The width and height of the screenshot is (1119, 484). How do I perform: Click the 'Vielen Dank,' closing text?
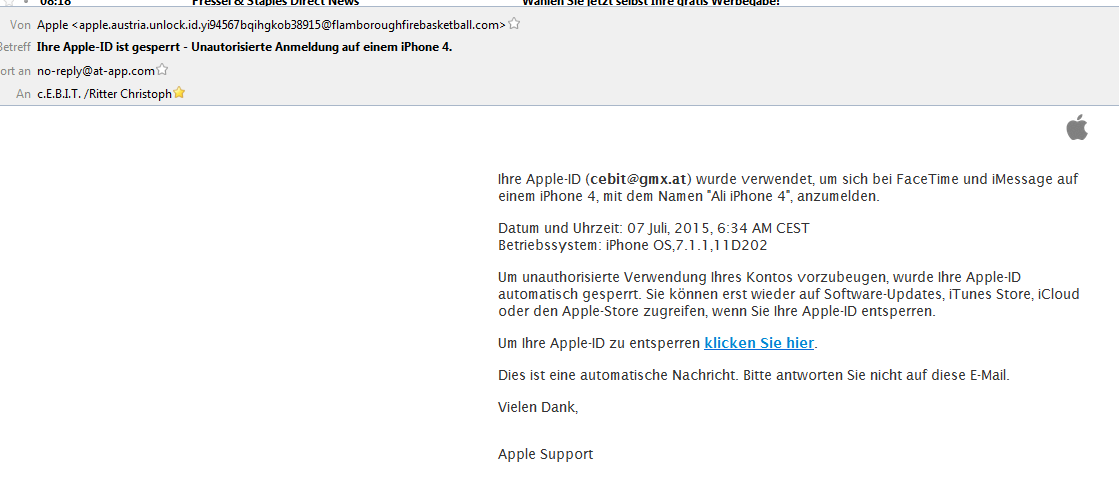[x=537, y=408]
